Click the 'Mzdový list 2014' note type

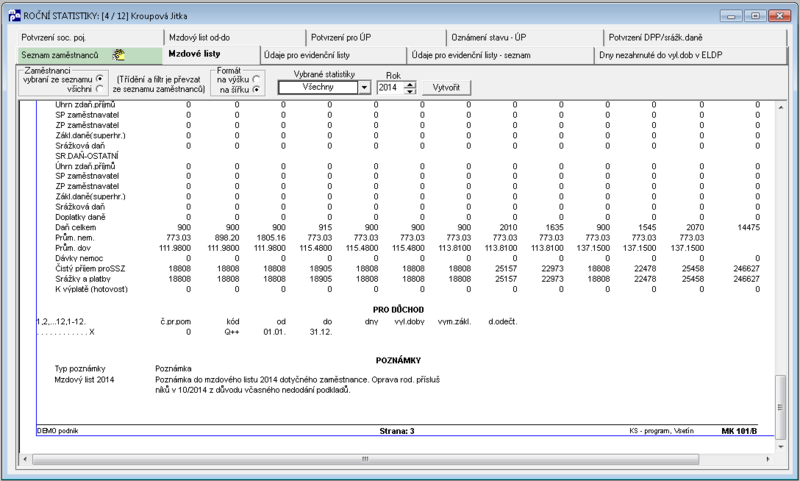pos(84,379)
